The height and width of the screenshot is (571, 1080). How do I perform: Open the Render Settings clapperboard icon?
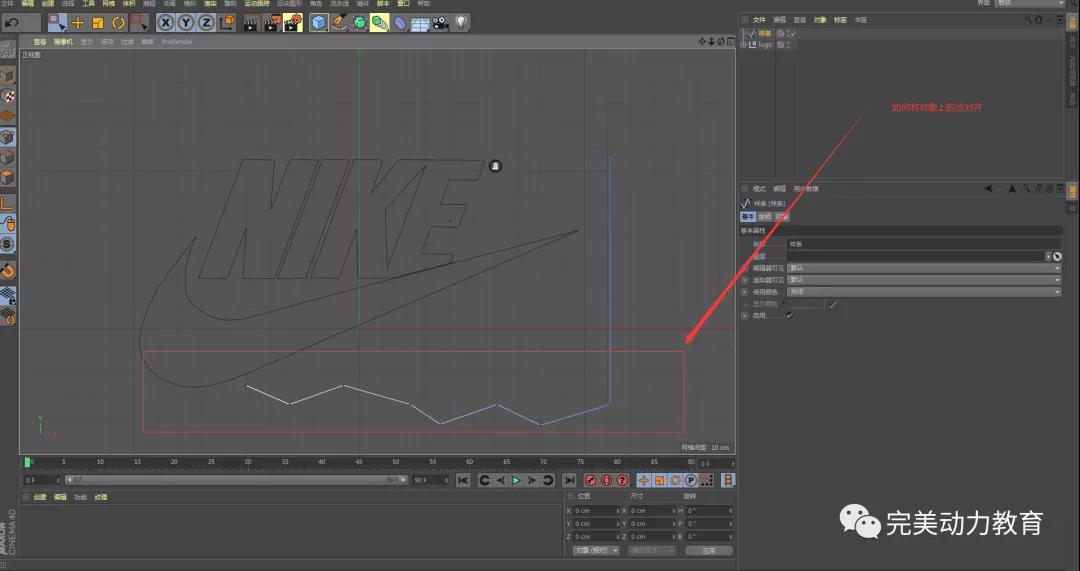tap(293, 23)
